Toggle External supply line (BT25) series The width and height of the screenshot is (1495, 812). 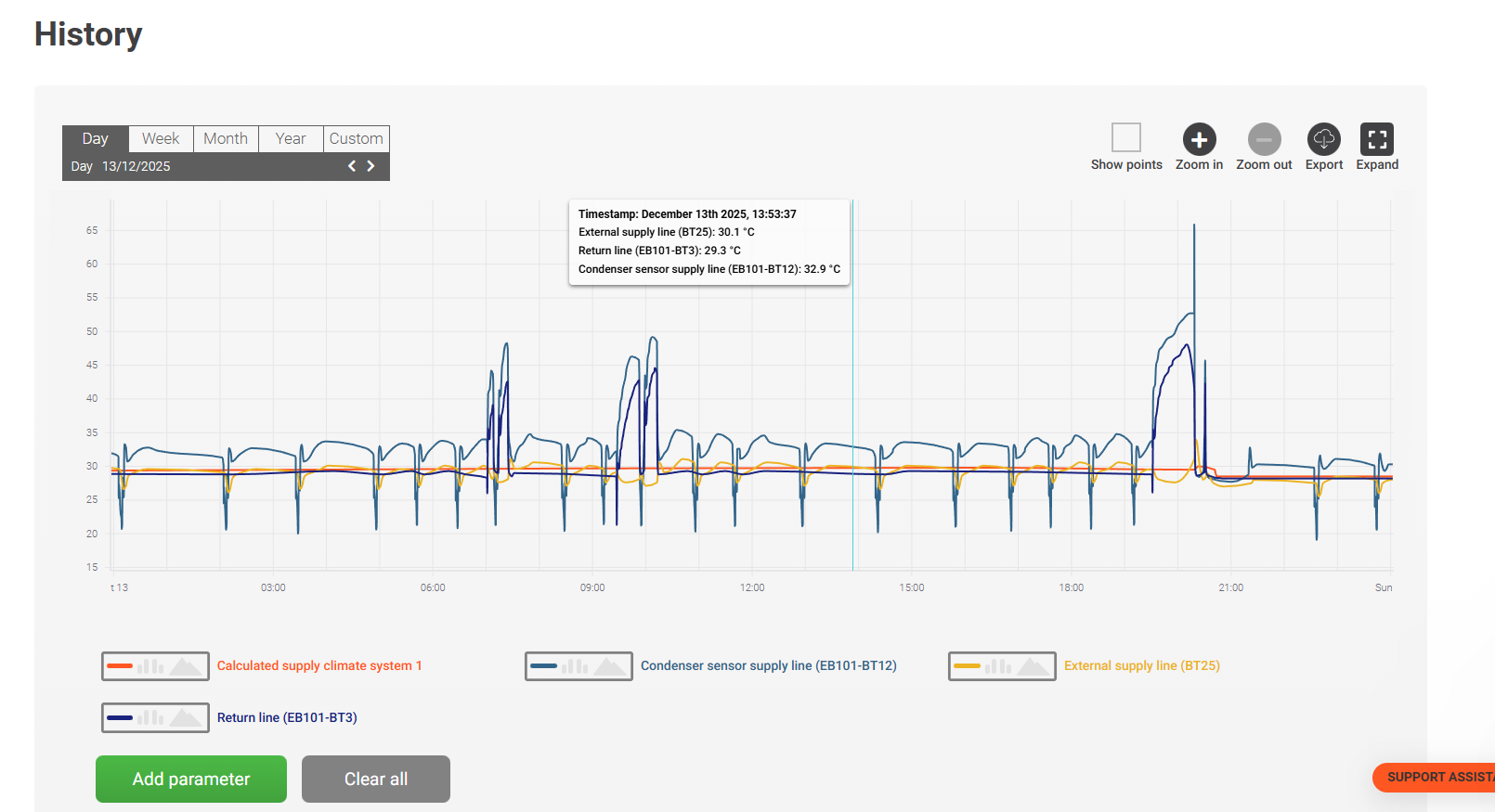pyautogui.click(x=1141, y=666)
